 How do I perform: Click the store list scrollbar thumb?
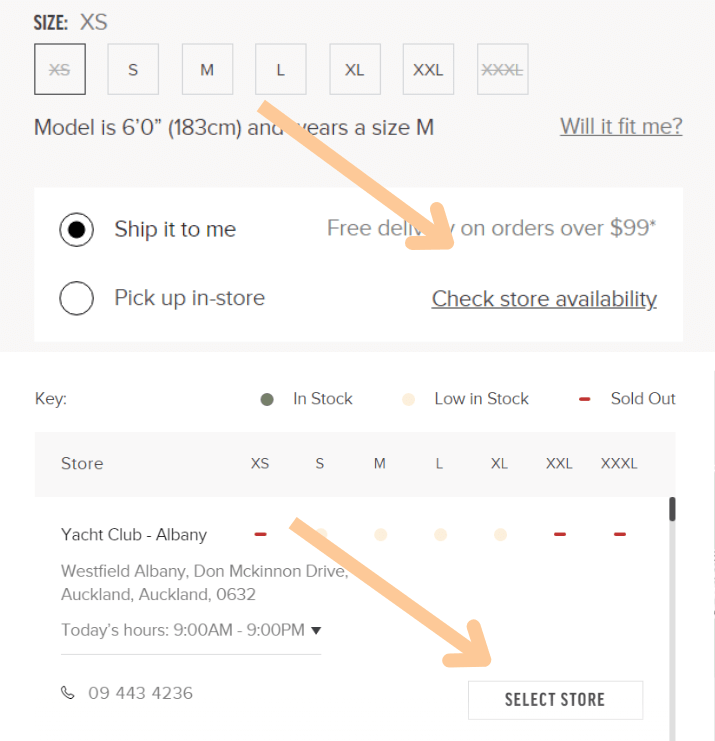[x=672, y=509]
